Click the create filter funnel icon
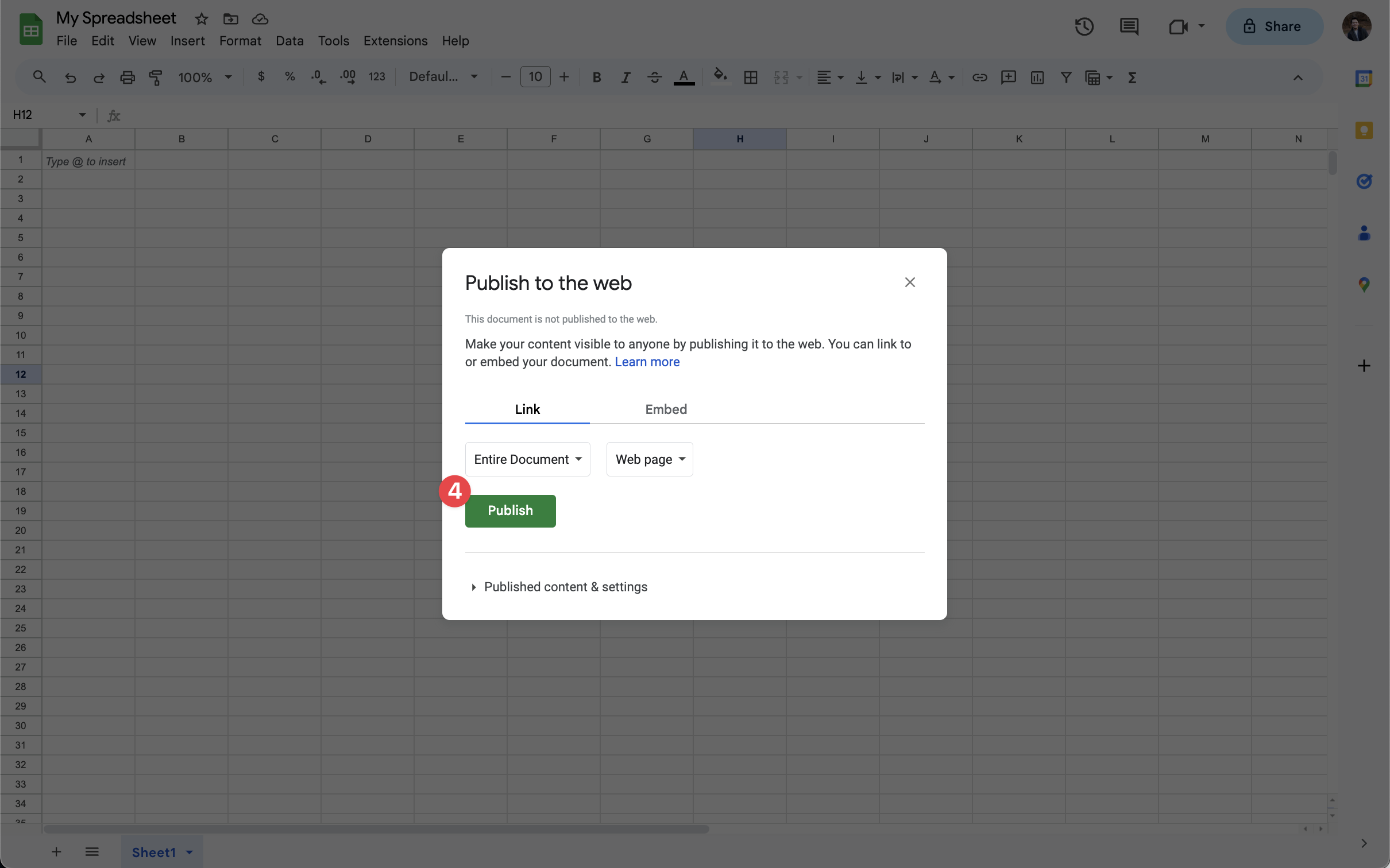Screen dimensions: 1390x868 tap(1065, 77)
